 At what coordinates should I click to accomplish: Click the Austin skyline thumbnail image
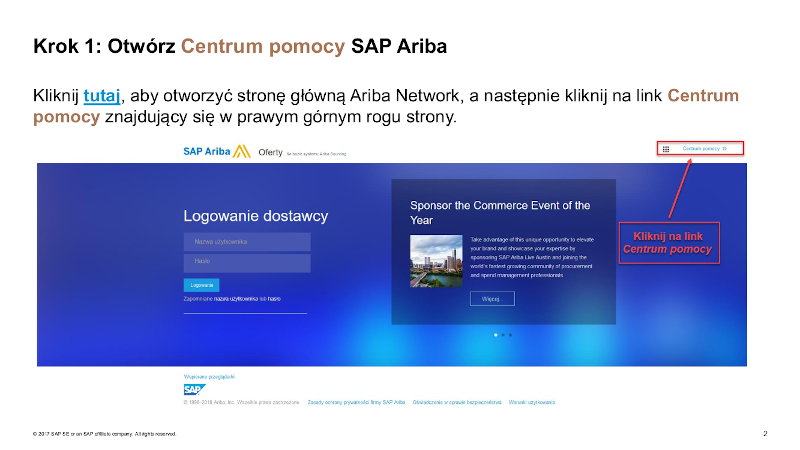[x=436, y=261]
